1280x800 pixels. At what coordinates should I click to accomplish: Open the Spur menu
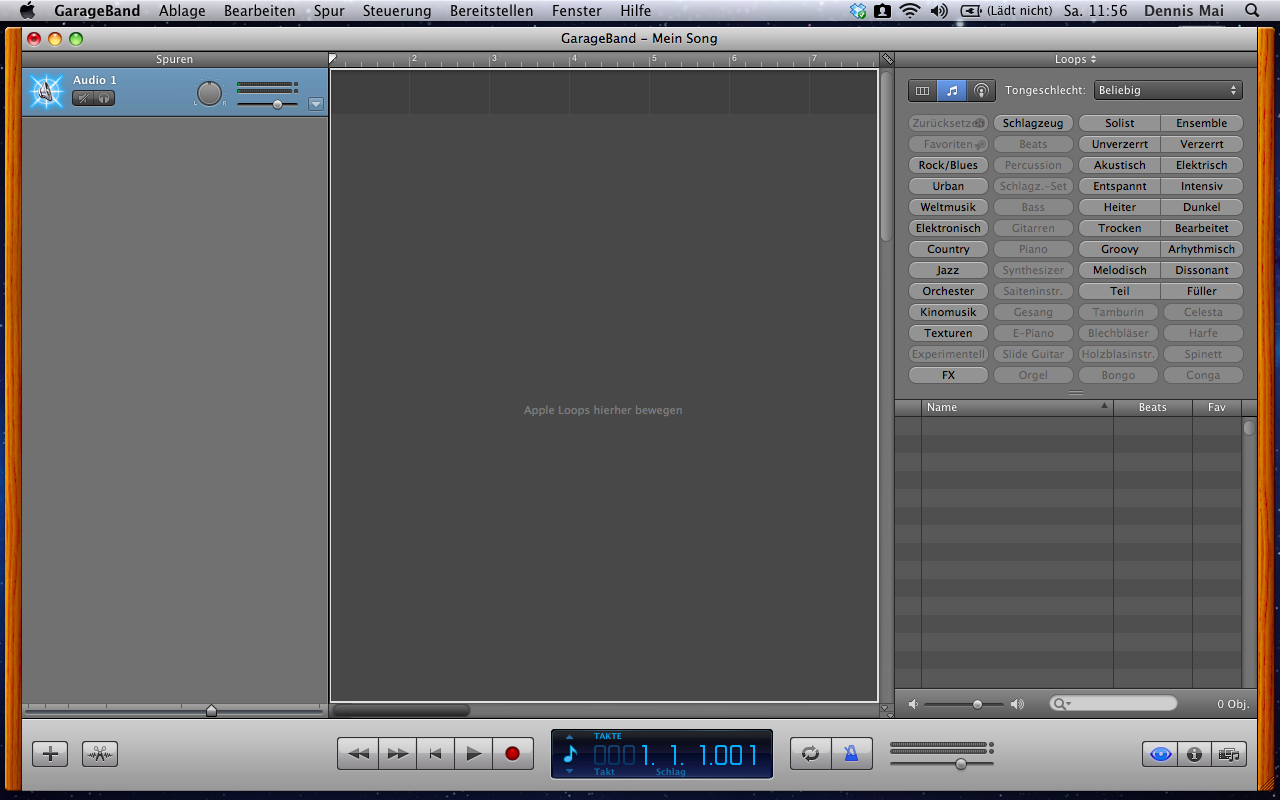coord(329,11)
